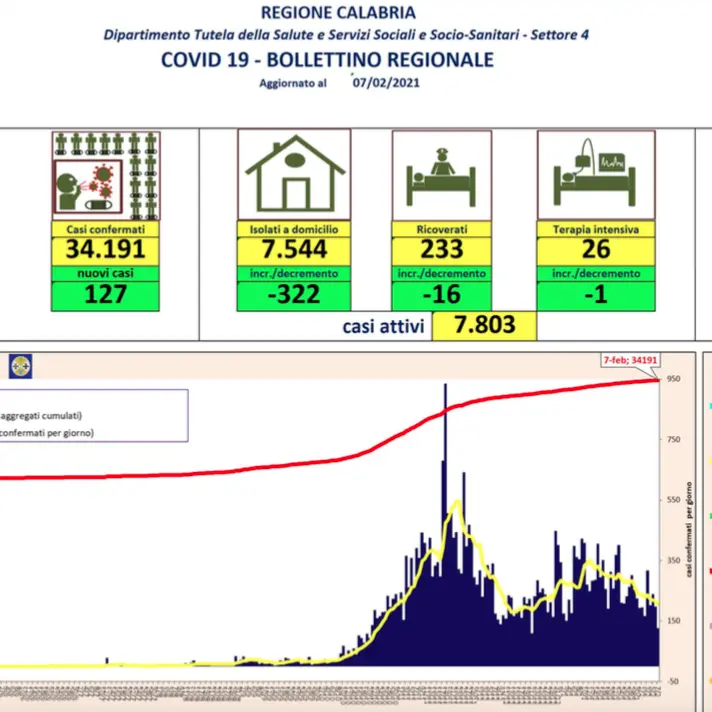The width and height of the screenshot is (712, 712).
Task: Select the chart legend box
Action: coord(93,415)
